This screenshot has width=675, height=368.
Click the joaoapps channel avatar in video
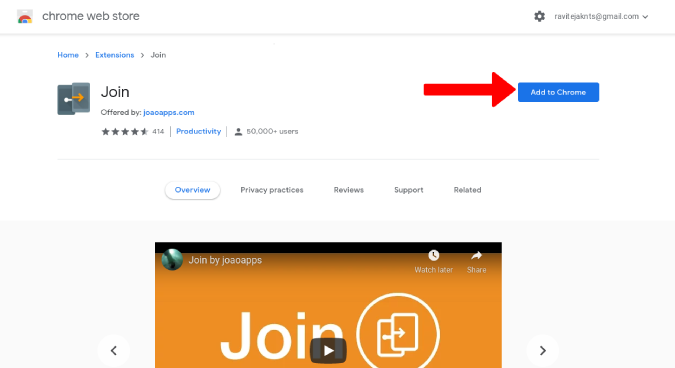coord(172,260)
